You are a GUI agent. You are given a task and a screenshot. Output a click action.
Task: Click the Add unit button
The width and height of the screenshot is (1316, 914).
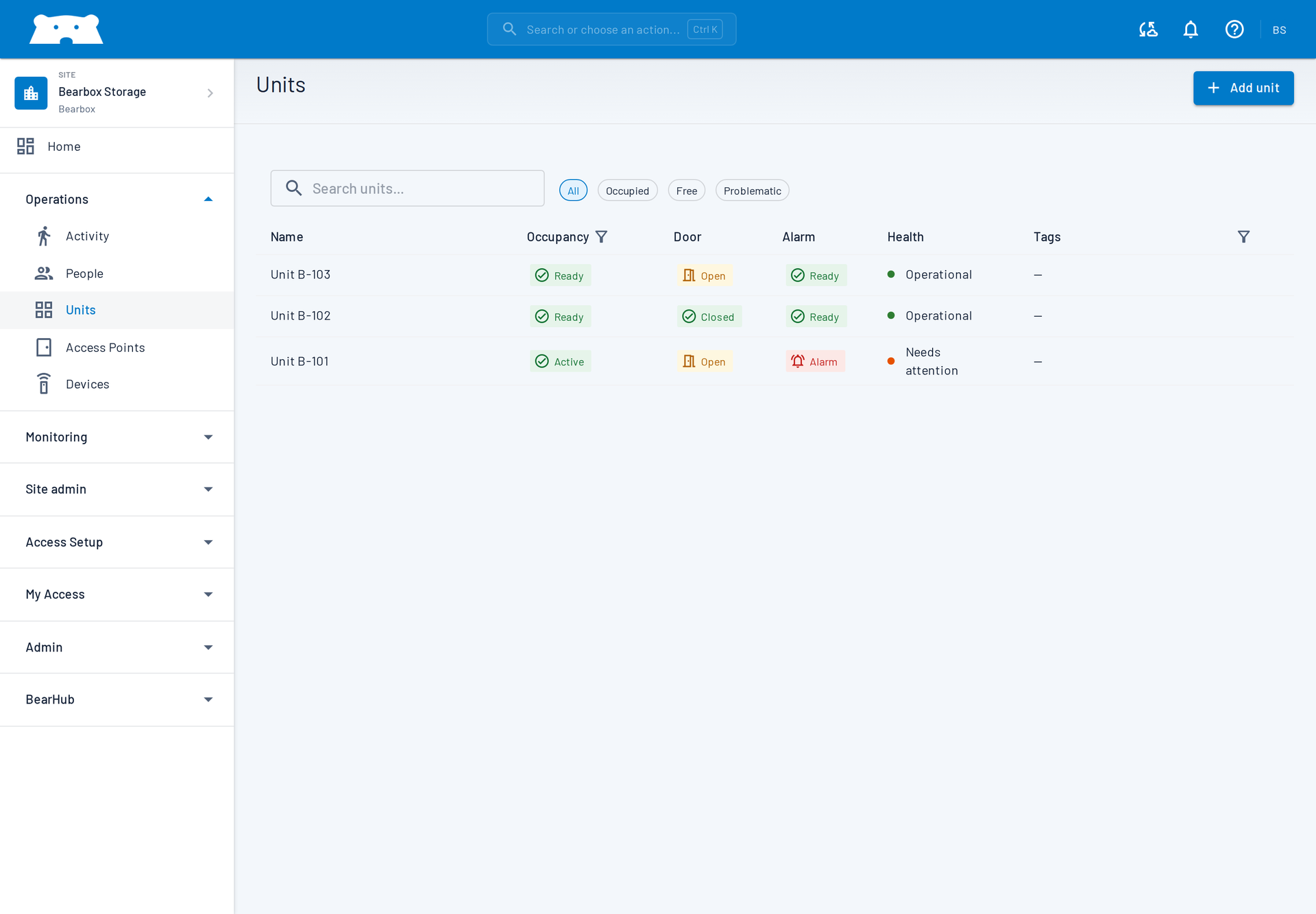coord(1243,88)
